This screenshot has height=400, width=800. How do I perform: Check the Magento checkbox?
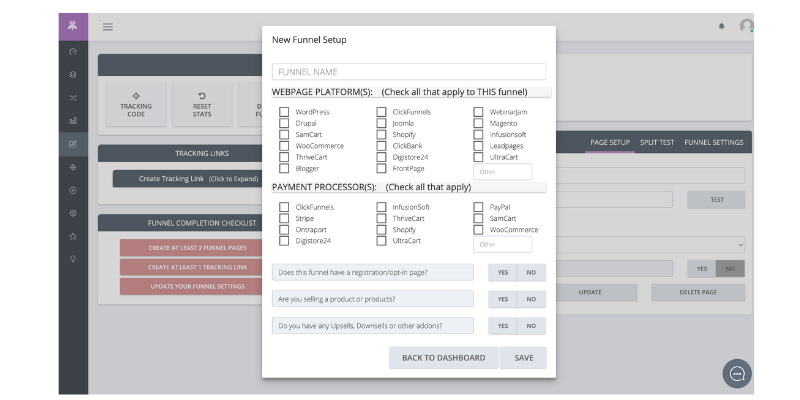pyautogui.click(x=478, y=123)
